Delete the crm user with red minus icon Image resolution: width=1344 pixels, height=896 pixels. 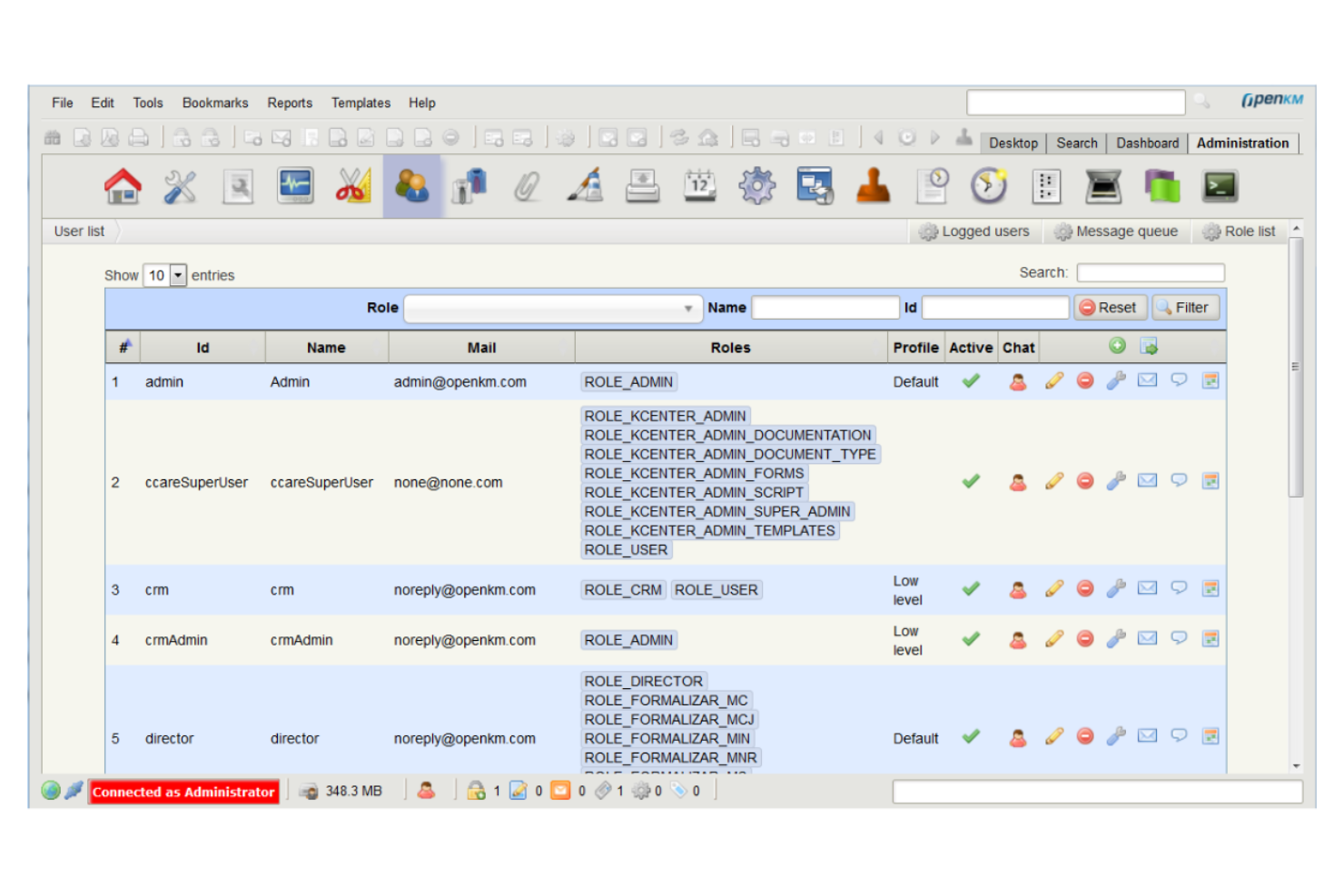[x=1084, y=588]
